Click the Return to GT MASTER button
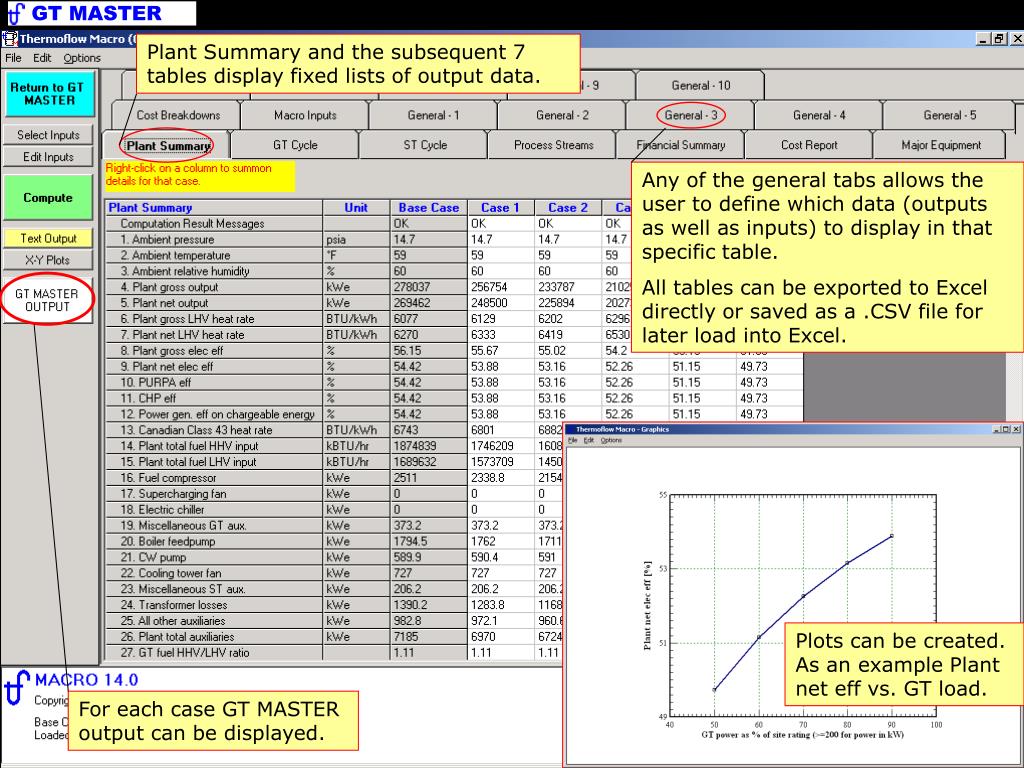Image resolution: width=1024 pixels, height=768 pixels. click(50, 94)
